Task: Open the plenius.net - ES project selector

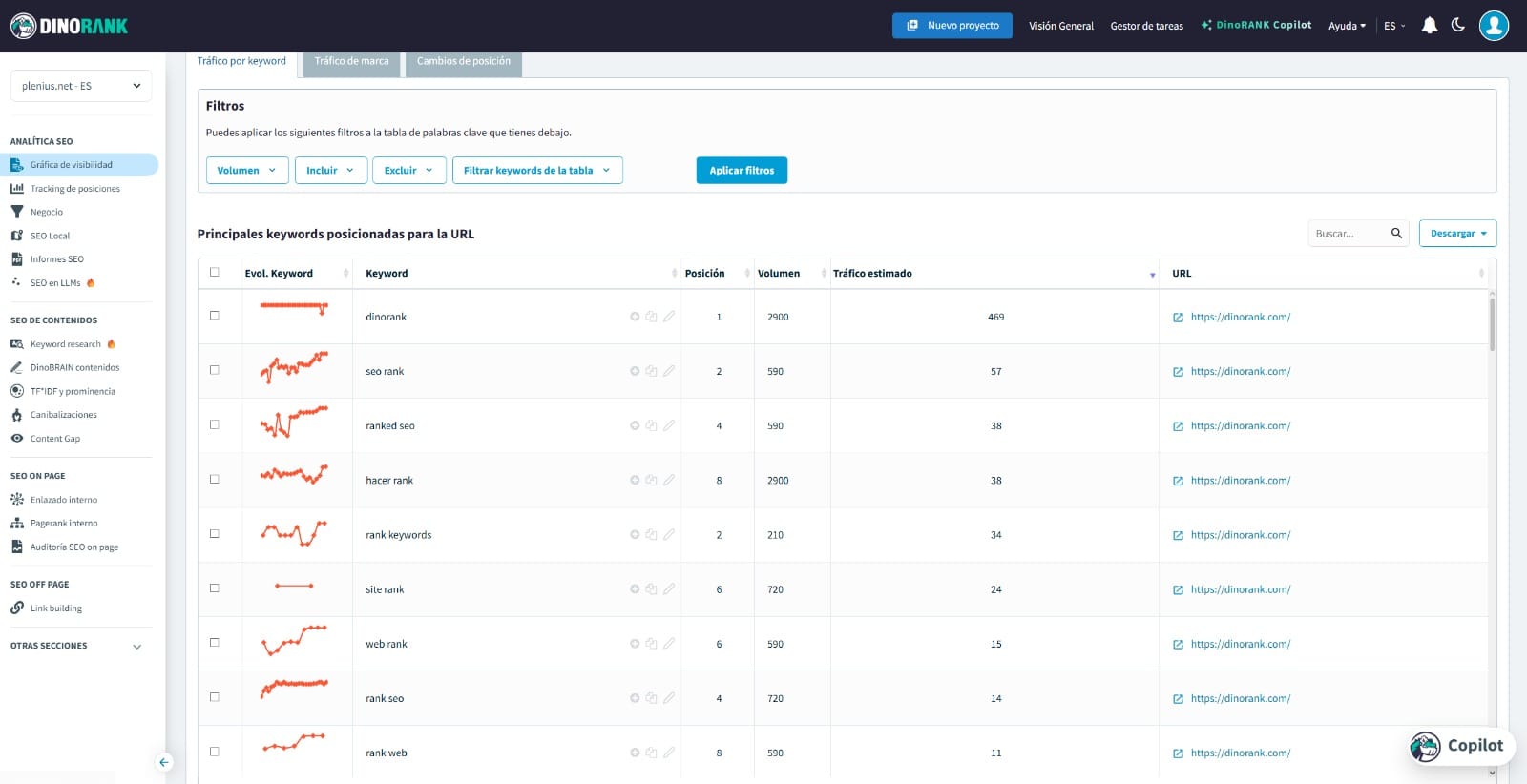Action: pyautogui.click(x=81, y=86)
